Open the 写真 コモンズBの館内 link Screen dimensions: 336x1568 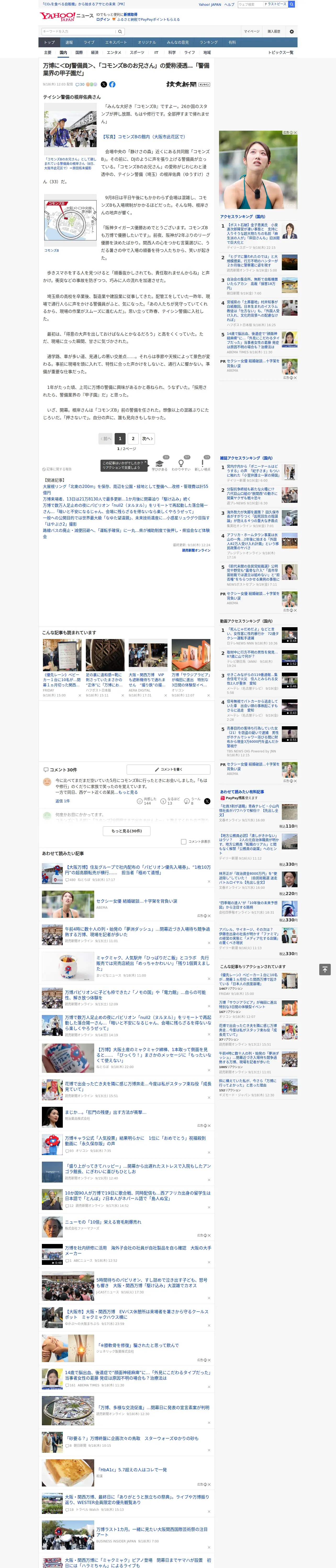point(143,136)
